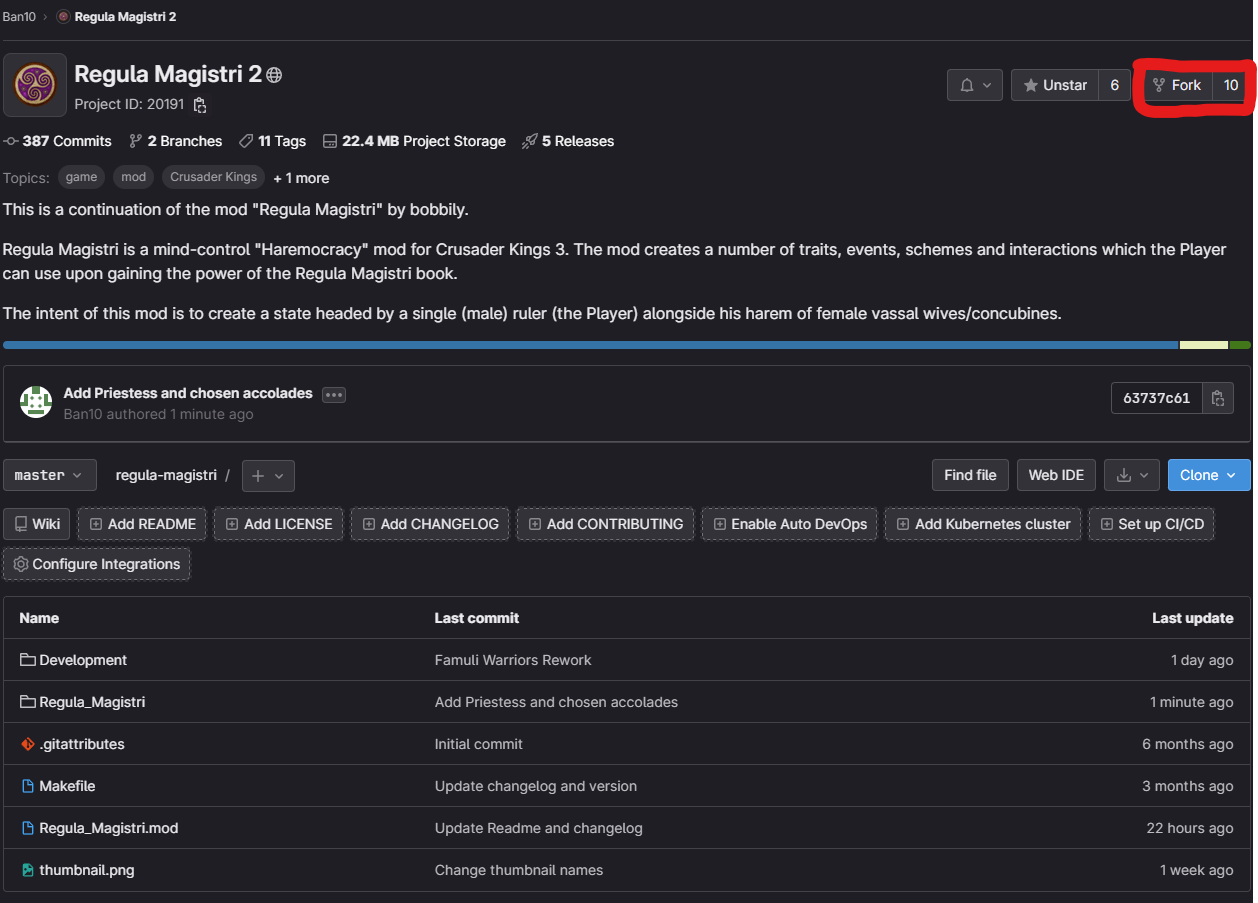
Task: Open the Clone dropdown
Action: tap(1209, 475)
